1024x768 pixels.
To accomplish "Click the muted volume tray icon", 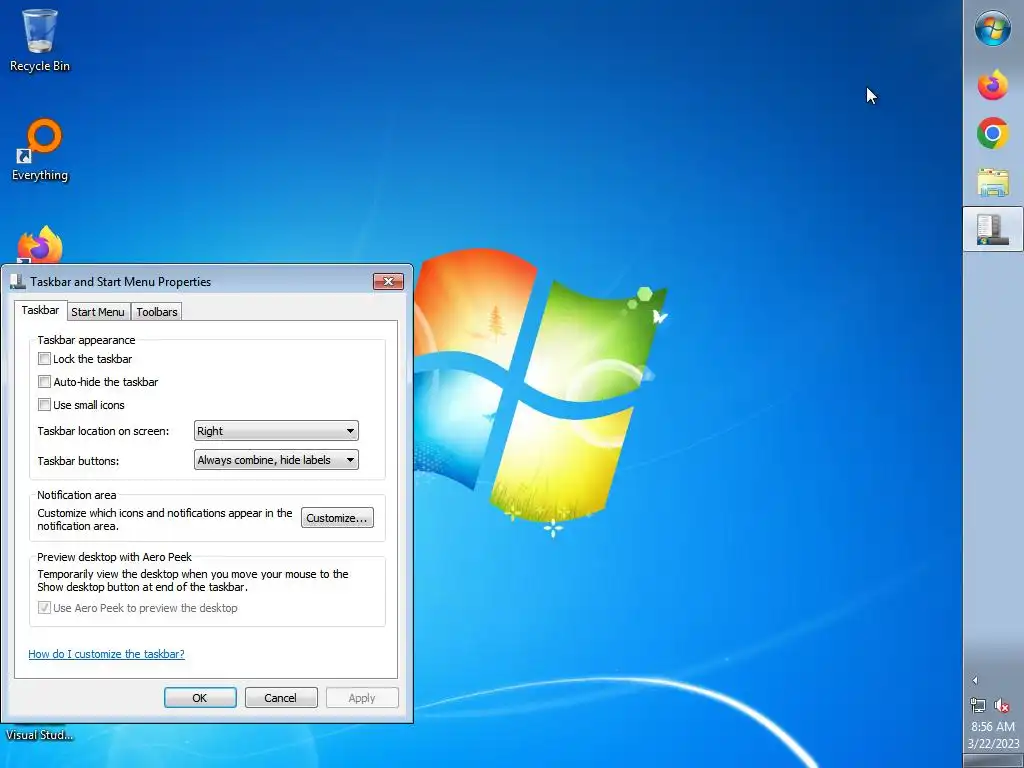I will (x=1002, y=705).
